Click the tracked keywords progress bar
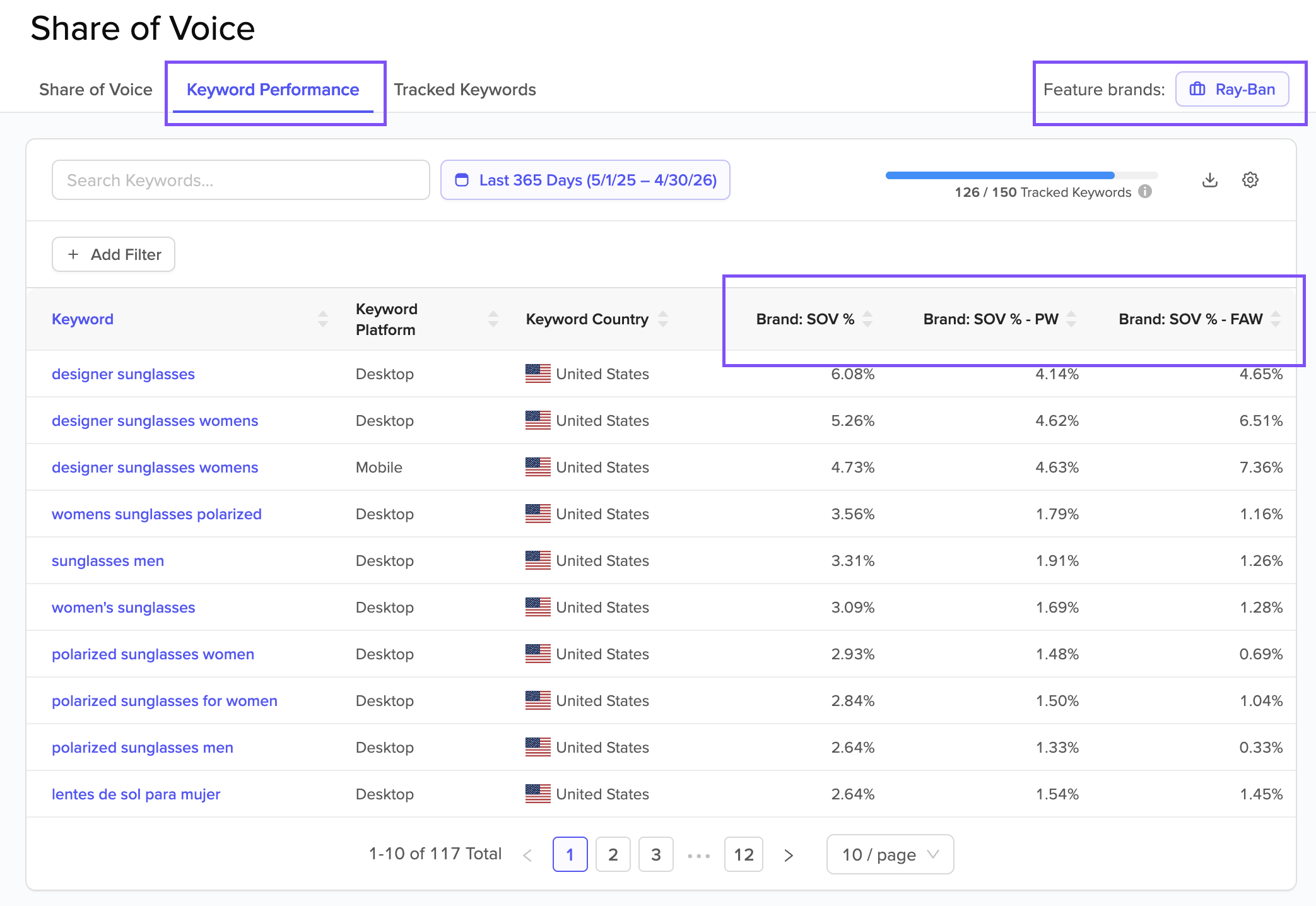 coord(1021,175)
